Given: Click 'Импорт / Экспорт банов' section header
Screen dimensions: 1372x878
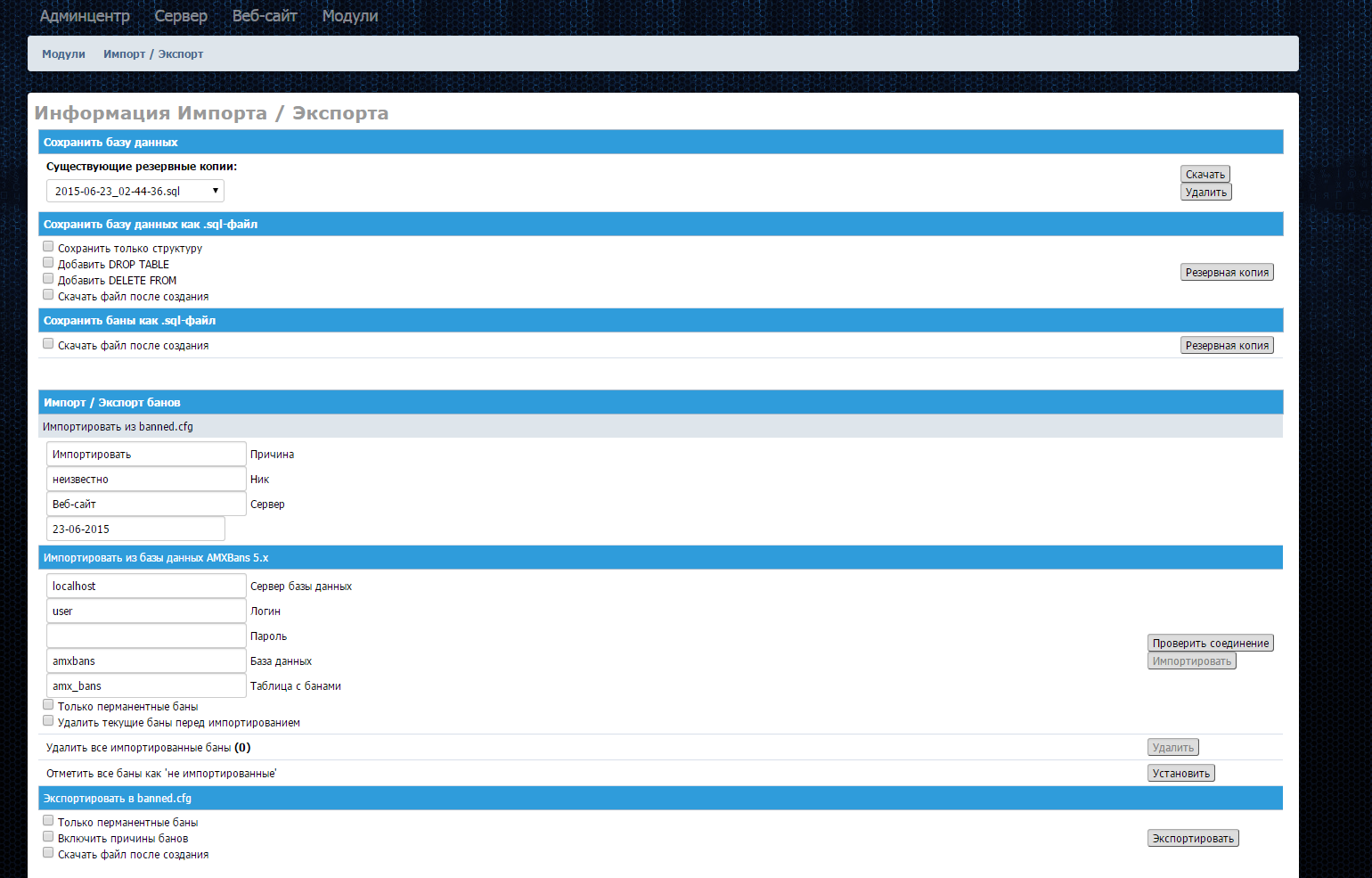Looking at the screenshot, I should click(660, 402).
